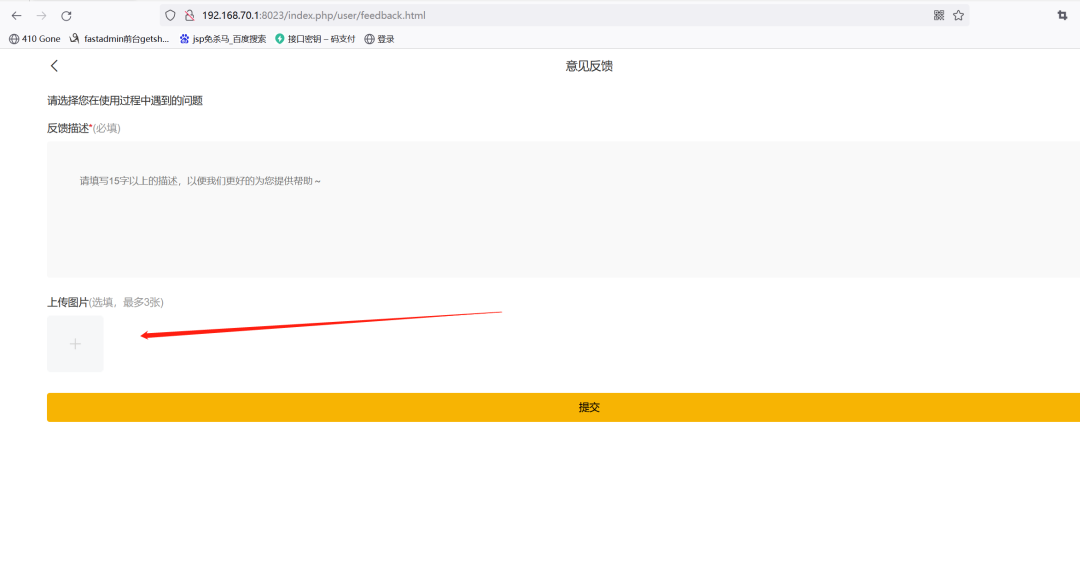Open the fastadmin前台getsh... bookmark
This screenshot has width=1080, height=573.
tap(119, 39)
